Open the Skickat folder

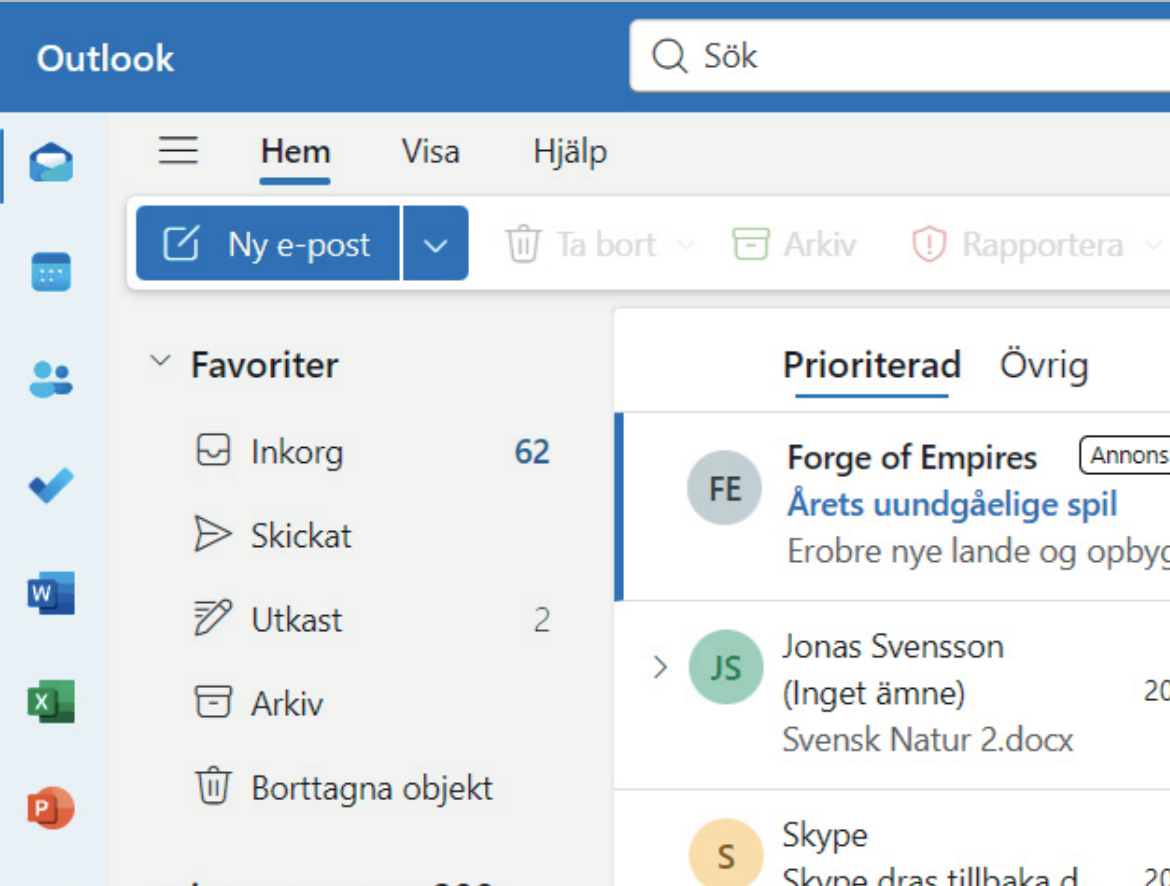coord(300,536)
